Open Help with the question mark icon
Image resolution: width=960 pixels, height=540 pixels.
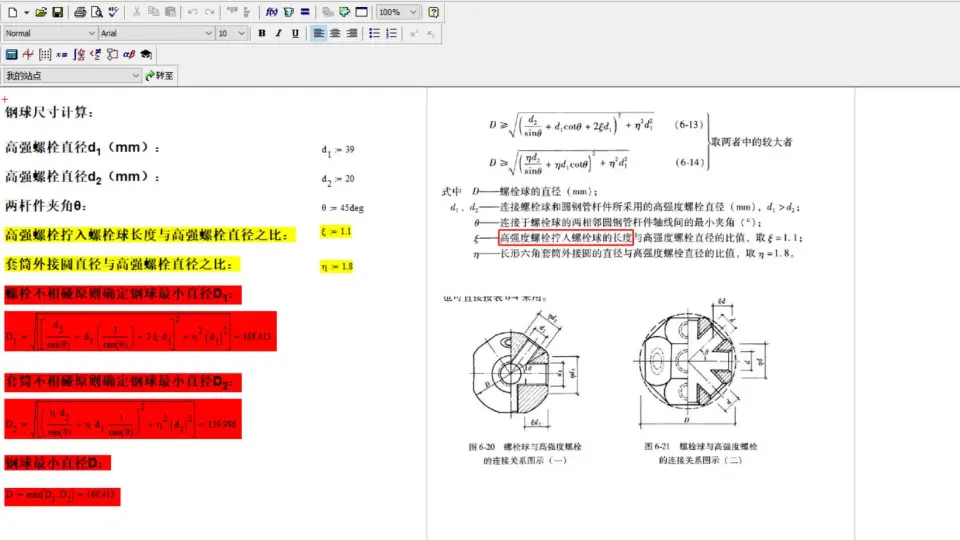[433, 12]
